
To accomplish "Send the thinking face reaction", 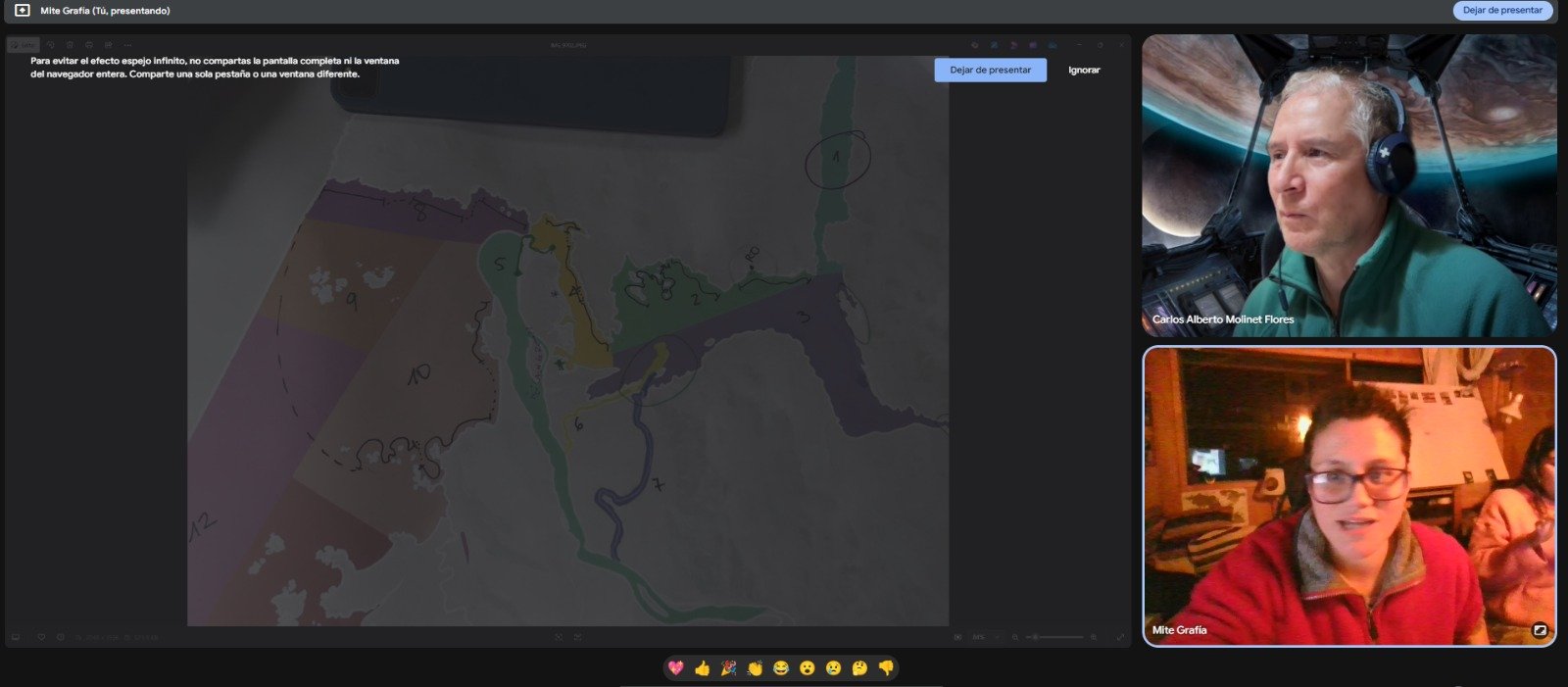I will click(x=859, y=668).
